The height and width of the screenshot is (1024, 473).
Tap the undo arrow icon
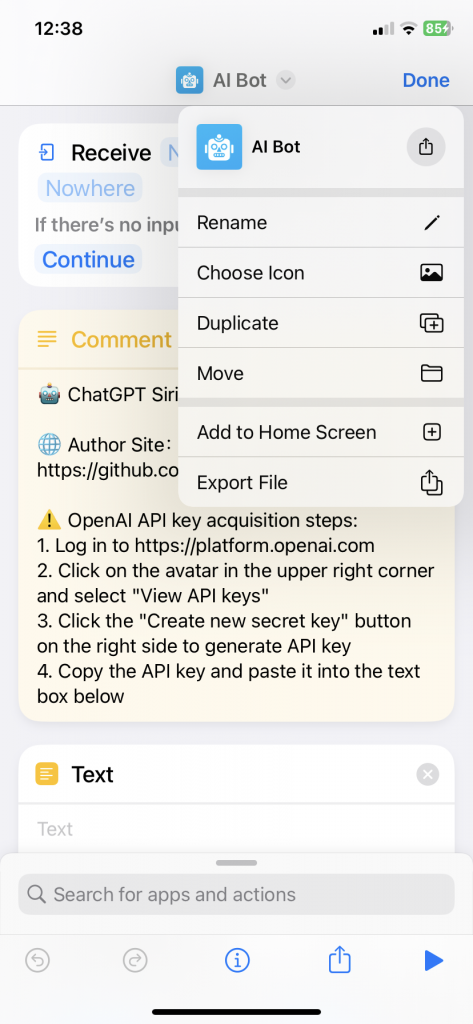(x=37, y=960)
